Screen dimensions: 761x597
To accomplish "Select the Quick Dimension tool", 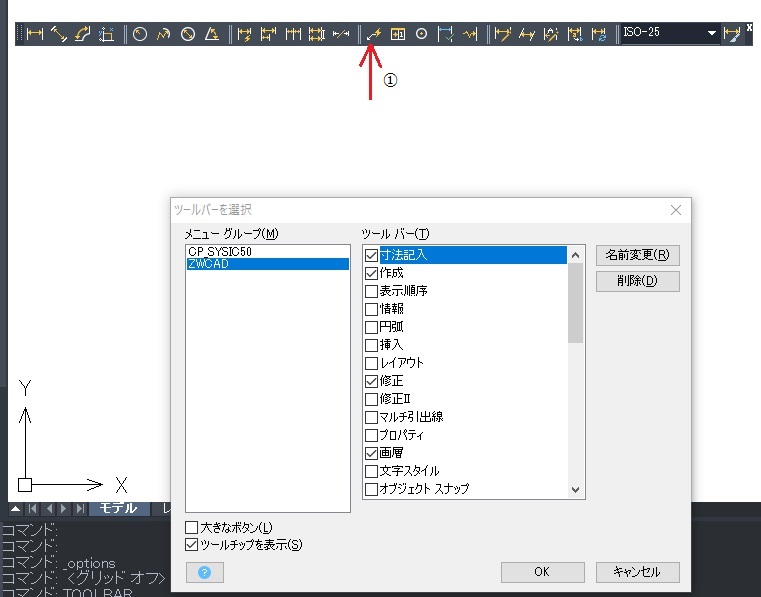I will coord(244,34).
